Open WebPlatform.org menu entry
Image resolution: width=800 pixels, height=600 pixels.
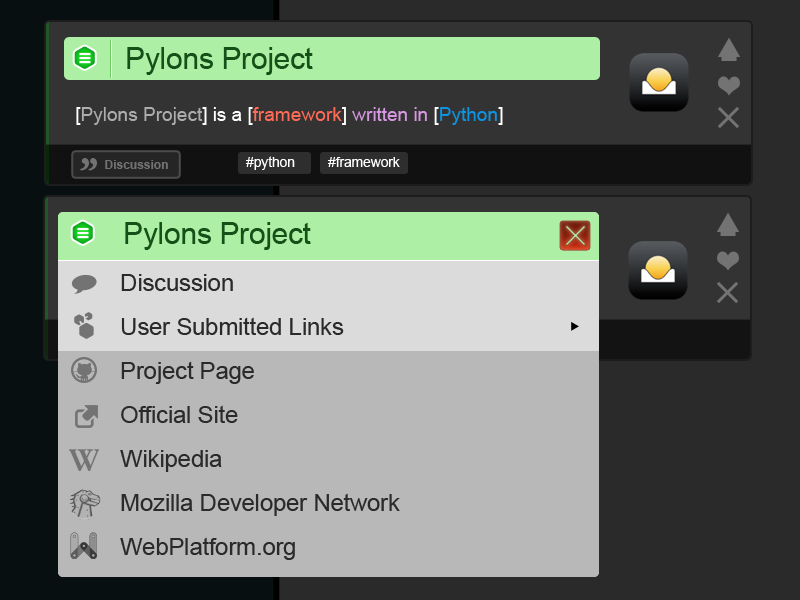[329, 547]
